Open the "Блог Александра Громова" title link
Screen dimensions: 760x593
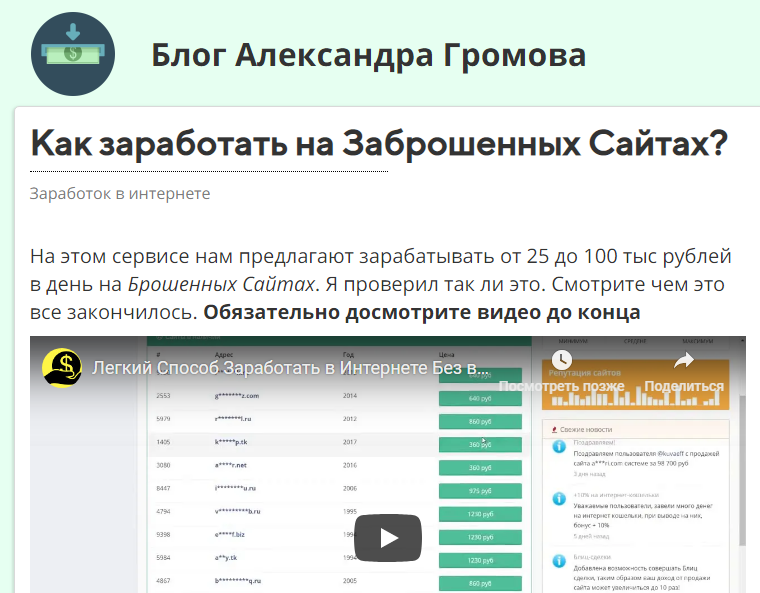click(368, 55)
